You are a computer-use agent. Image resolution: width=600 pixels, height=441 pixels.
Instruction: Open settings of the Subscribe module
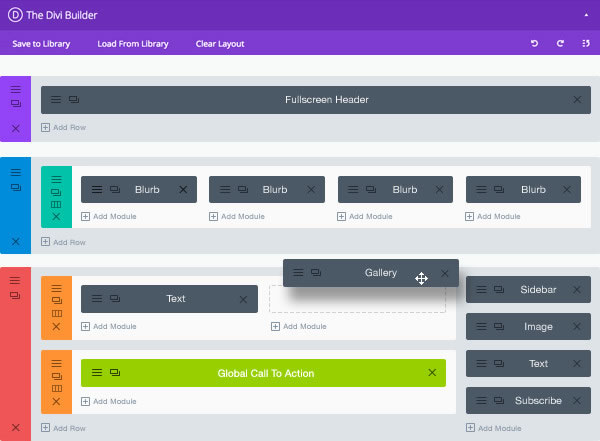pos(481,400)
